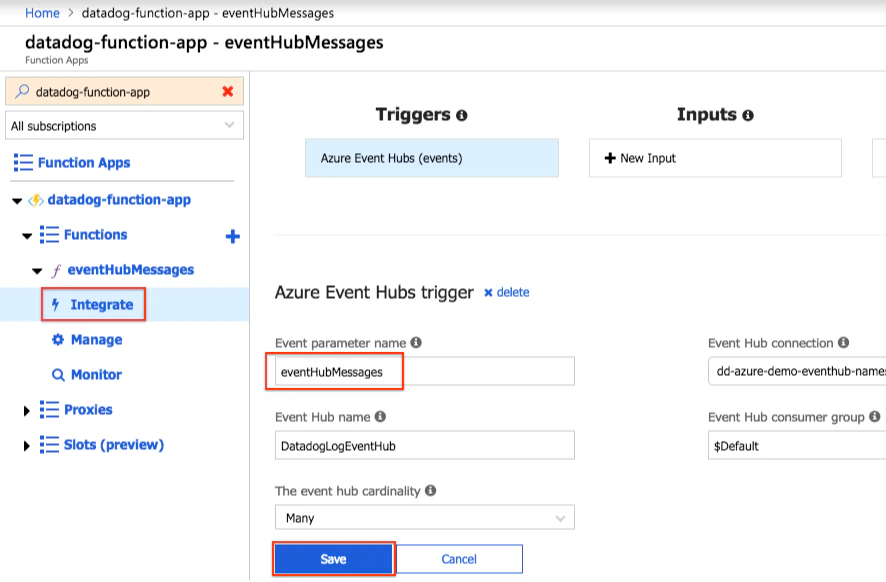Open info icon beside event hub cardinality
The height and width of the screenshot is (582, 886).
click(431, 490)
